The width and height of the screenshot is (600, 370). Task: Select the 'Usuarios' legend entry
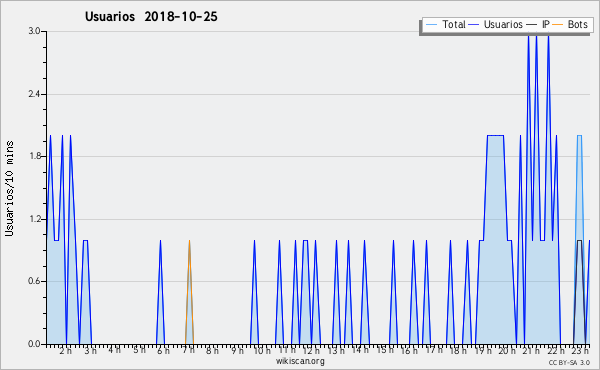tap(503, 24)
